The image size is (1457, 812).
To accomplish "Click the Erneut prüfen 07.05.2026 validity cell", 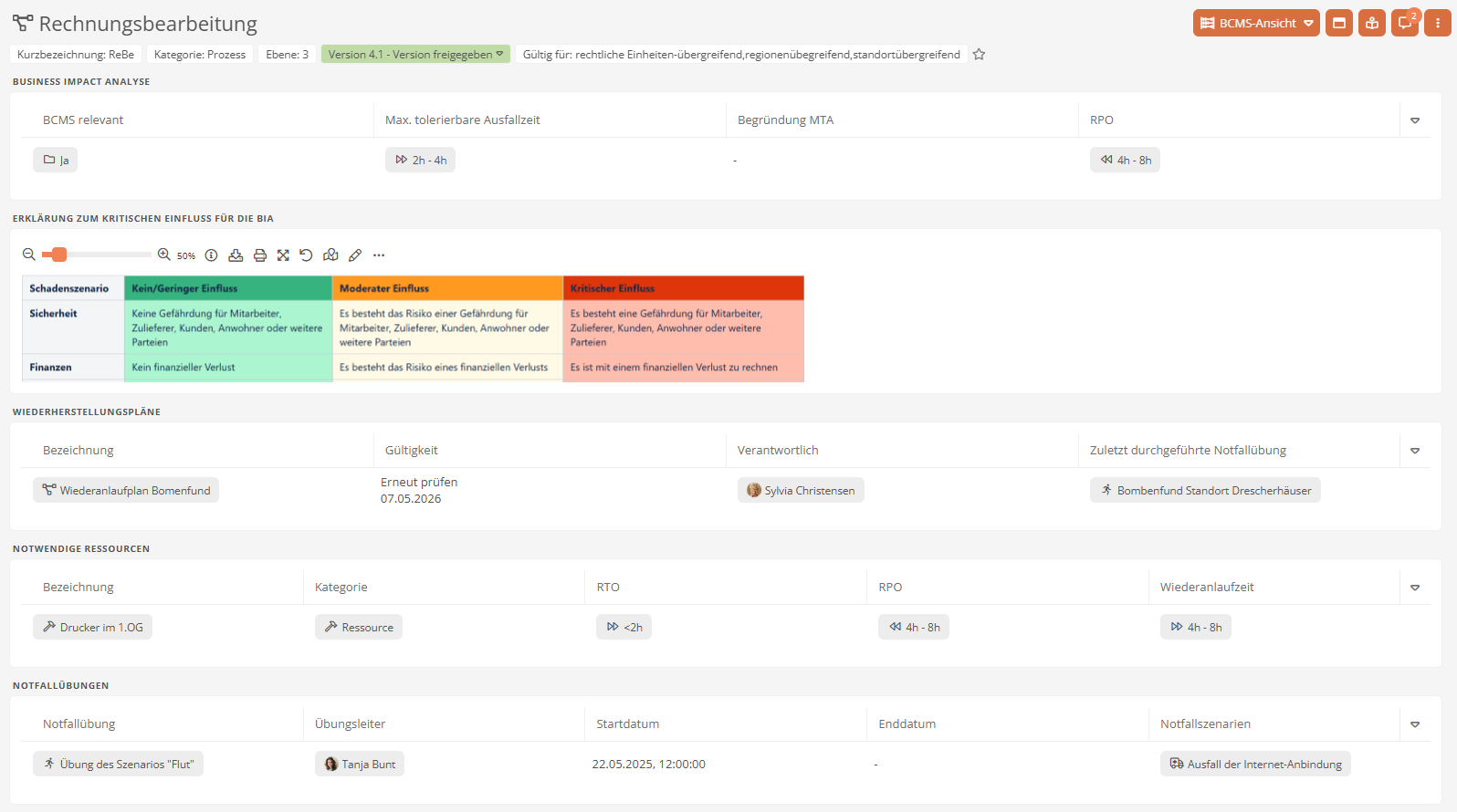I will [419, 490].
